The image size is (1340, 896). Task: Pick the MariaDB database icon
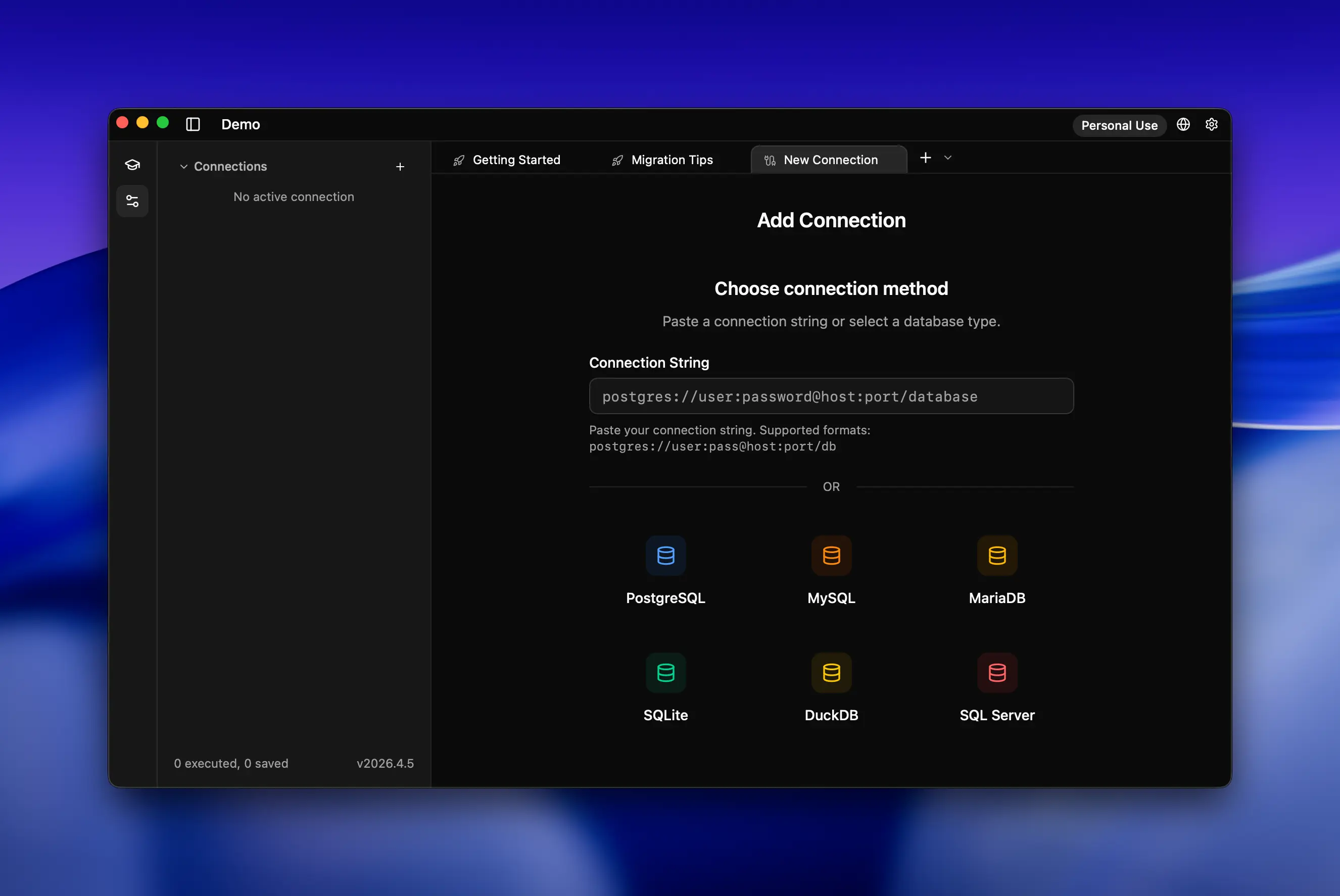(x=996, y=556)
